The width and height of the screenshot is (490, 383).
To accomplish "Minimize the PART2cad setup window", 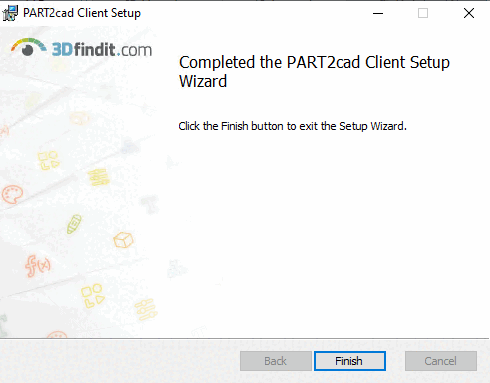I will pyautogui.click(x=378, y=13).
